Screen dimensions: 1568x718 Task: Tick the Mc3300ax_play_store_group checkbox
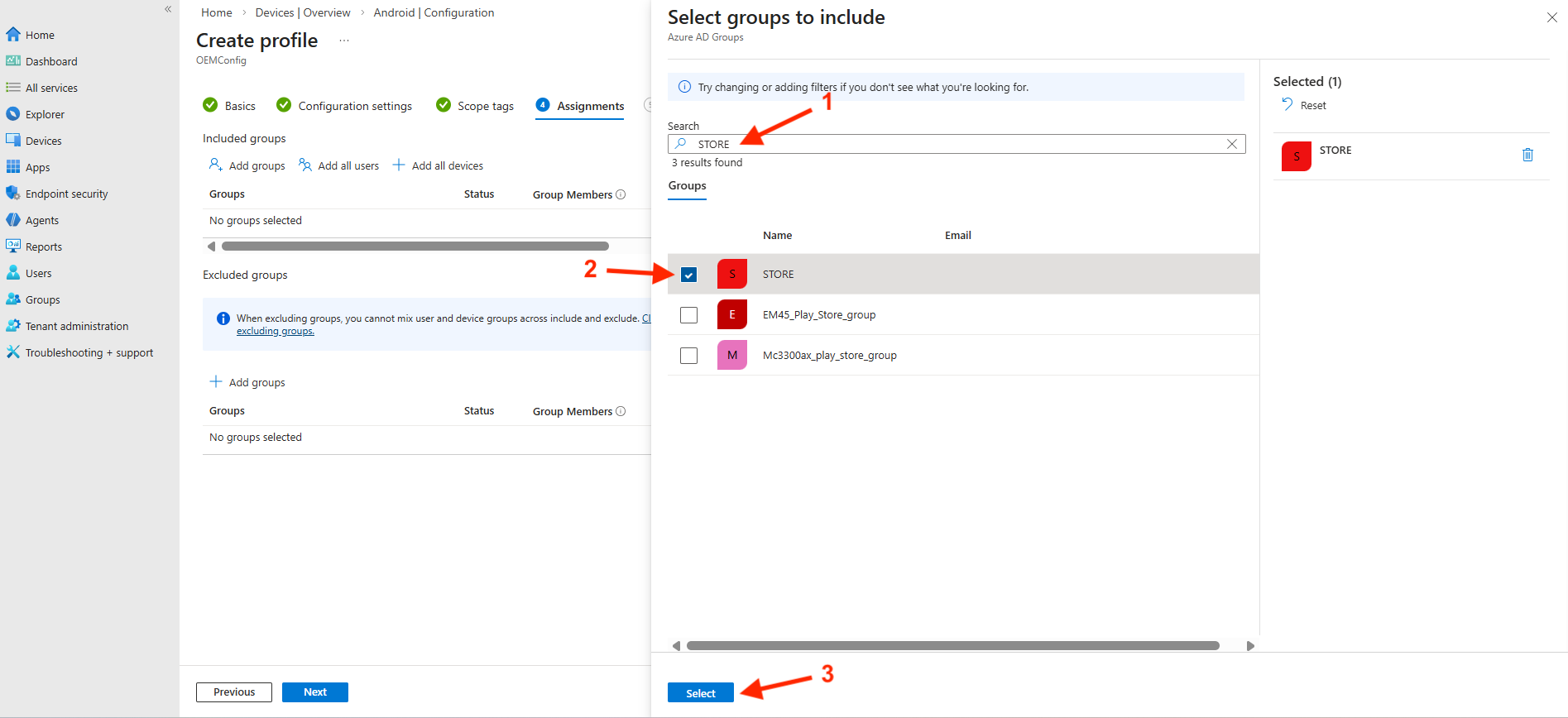688,356
